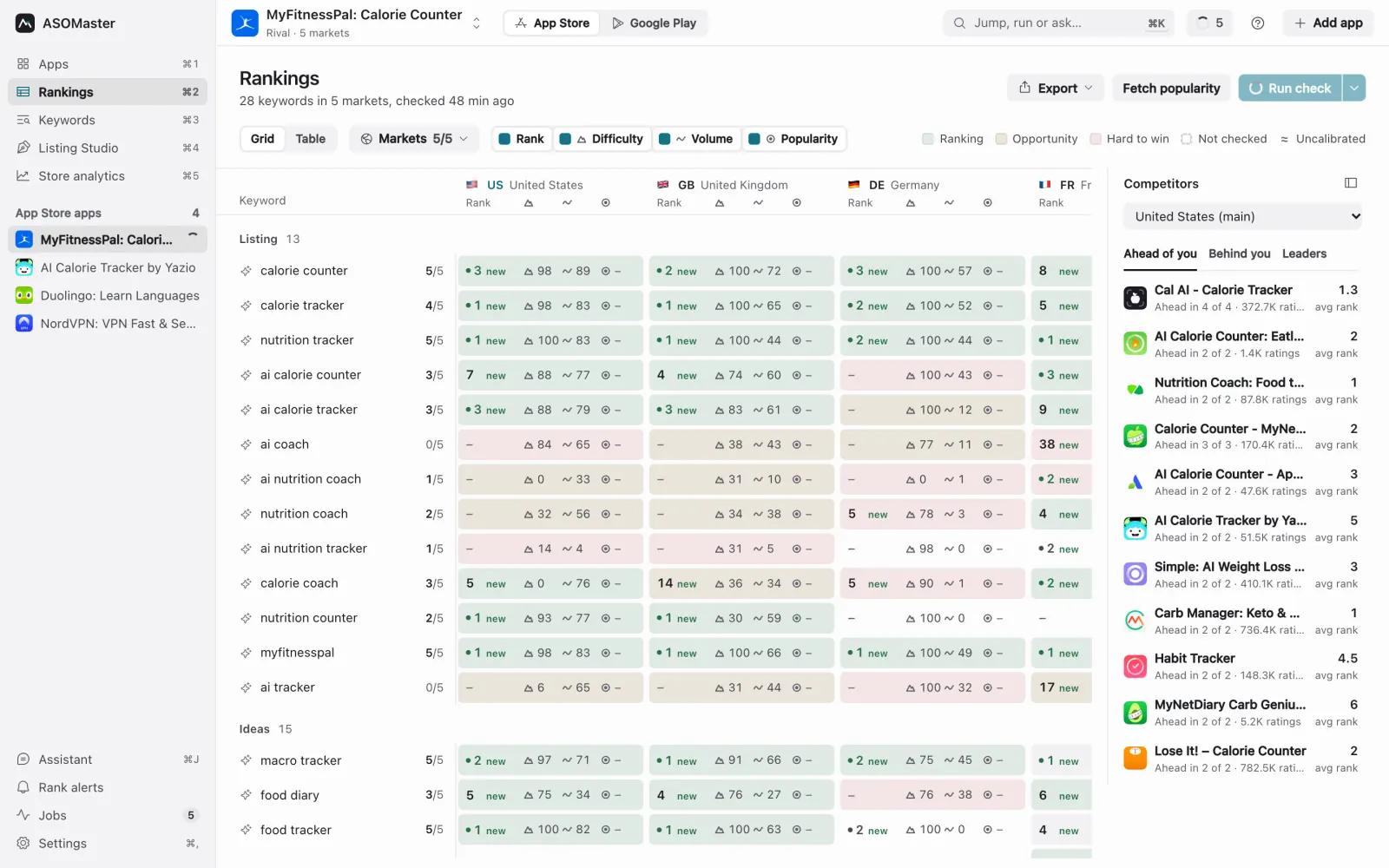1389x868 pixels.
Task: Open the United States (main) market selector
Action: (x=1242, y=217)
